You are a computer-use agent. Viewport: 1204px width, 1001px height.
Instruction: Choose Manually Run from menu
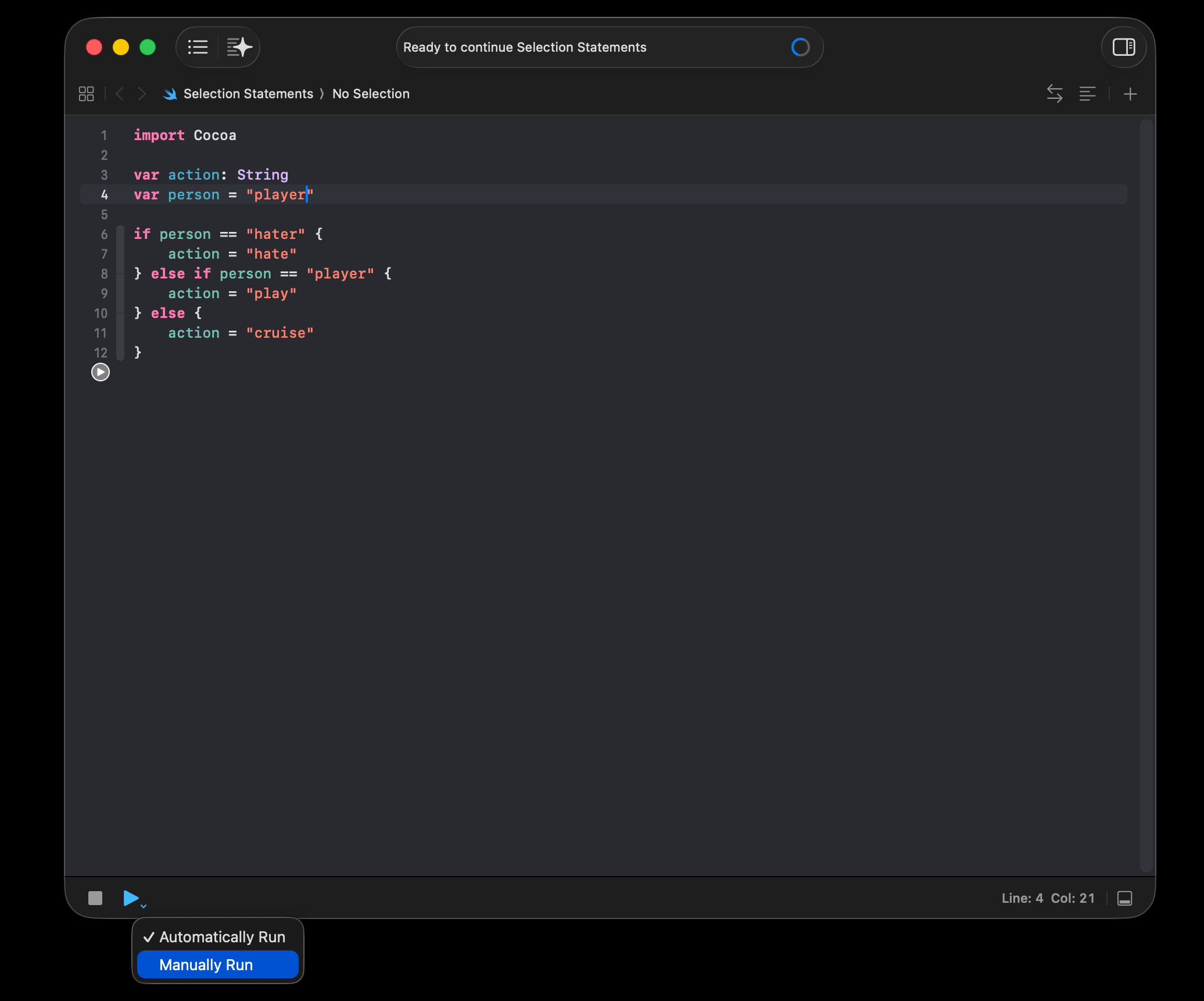(206, 965)
